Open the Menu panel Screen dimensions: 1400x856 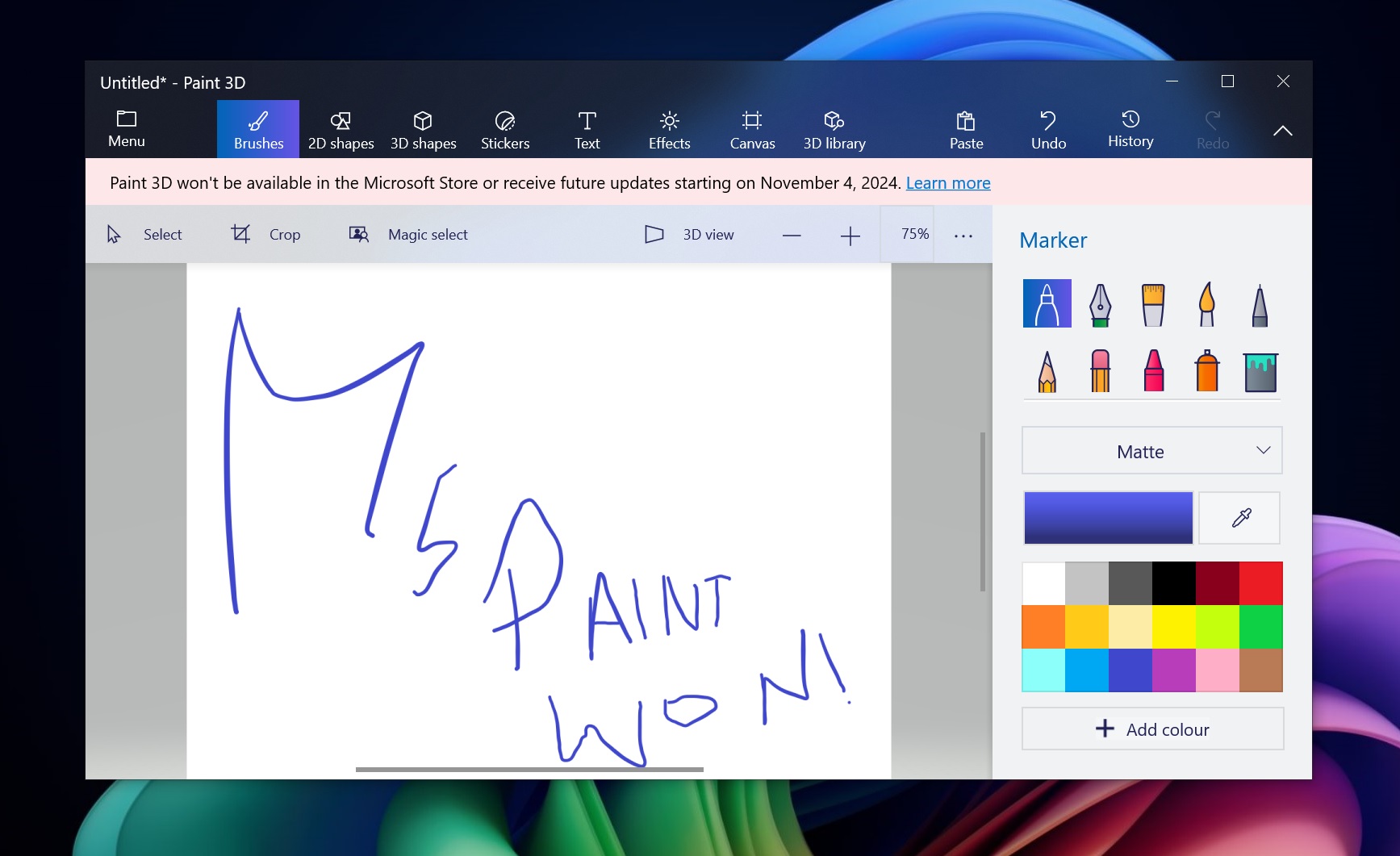[x=126, y=129]
